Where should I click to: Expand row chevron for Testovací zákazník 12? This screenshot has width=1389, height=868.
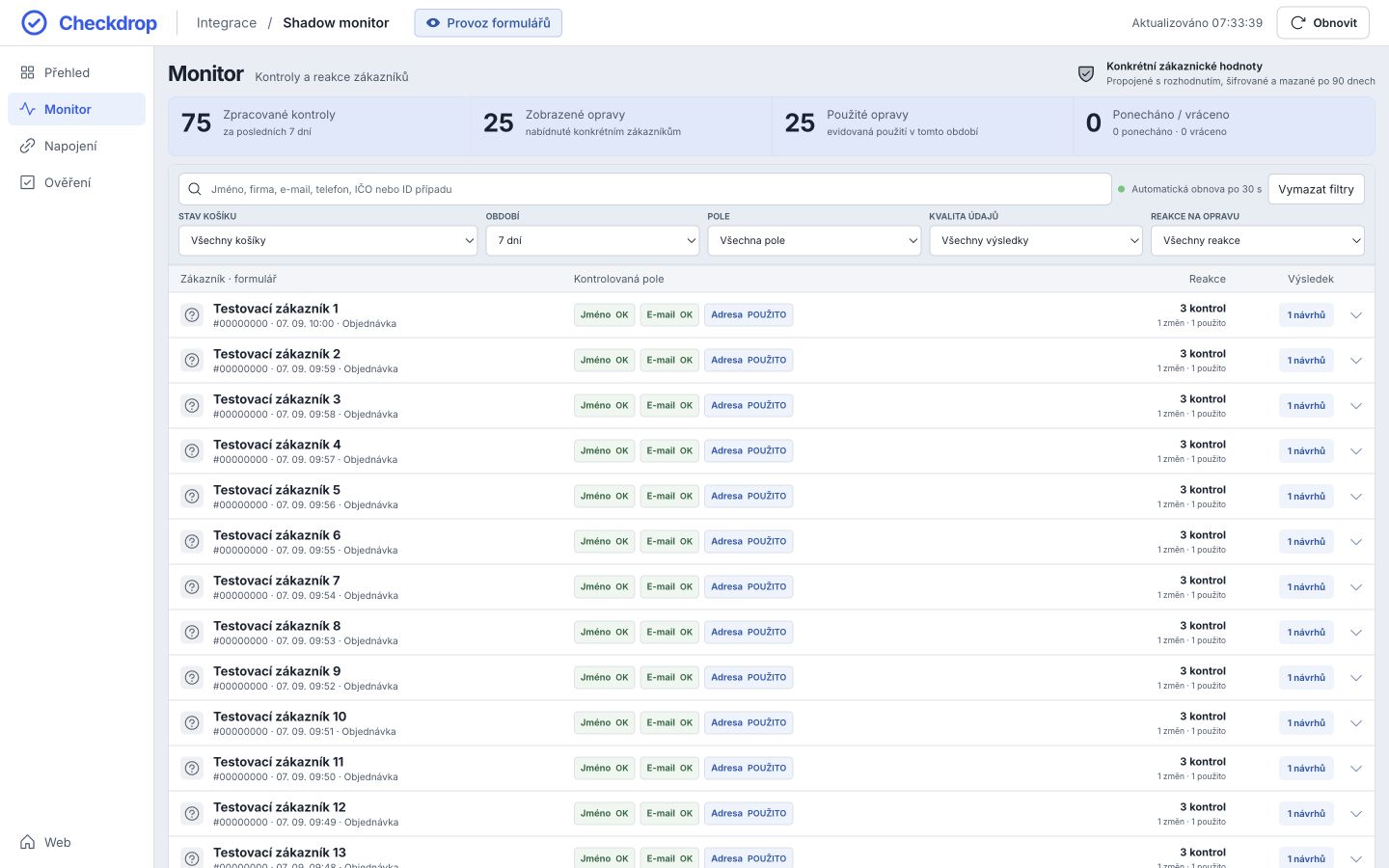click(x=1356, y=814)
